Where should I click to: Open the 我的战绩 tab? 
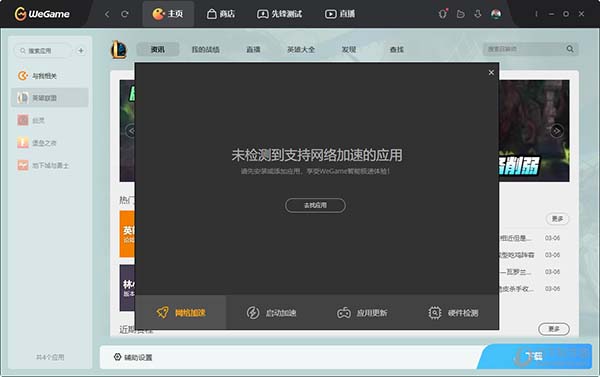pos(205,49)
